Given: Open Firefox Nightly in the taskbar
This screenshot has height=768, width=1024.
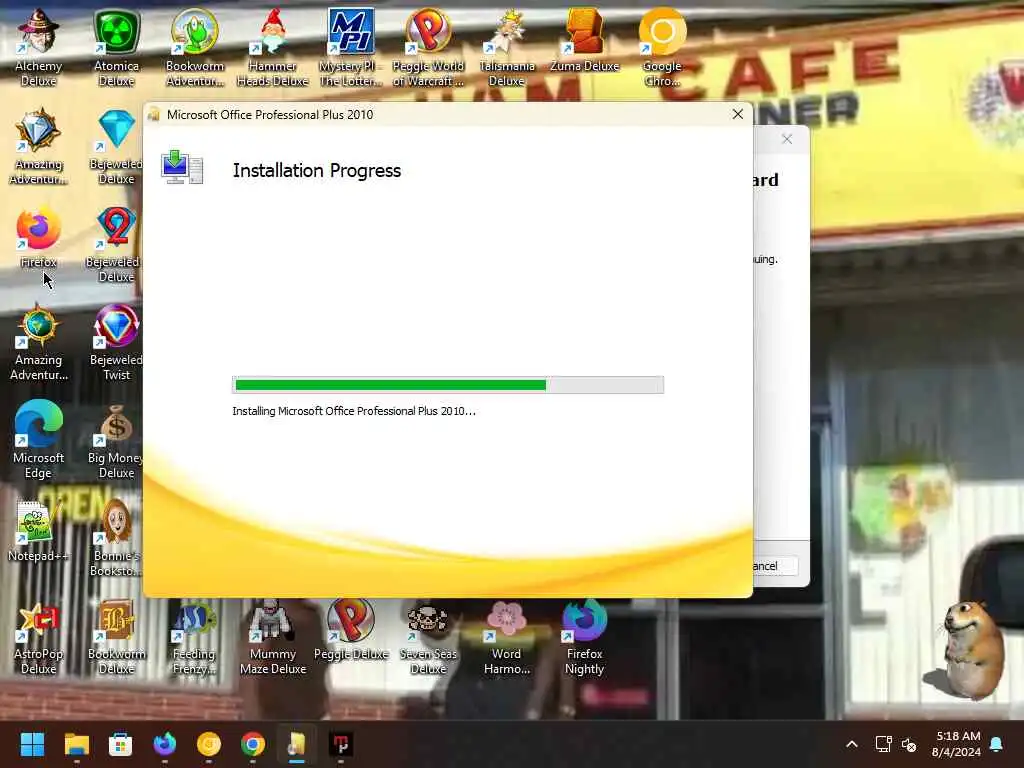Looking at the screenshot, I should click(165, 744).
